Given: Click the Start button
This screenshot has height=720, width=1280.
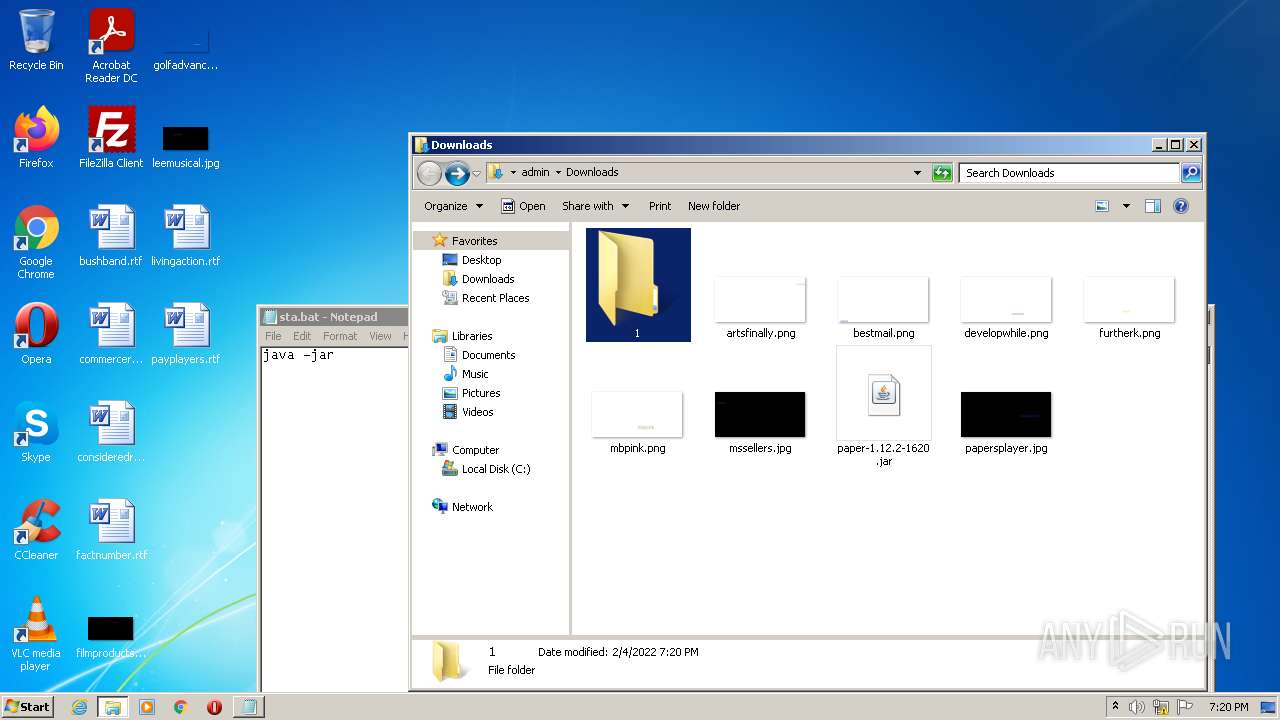Looking at the screenshot, I should 28,707.
